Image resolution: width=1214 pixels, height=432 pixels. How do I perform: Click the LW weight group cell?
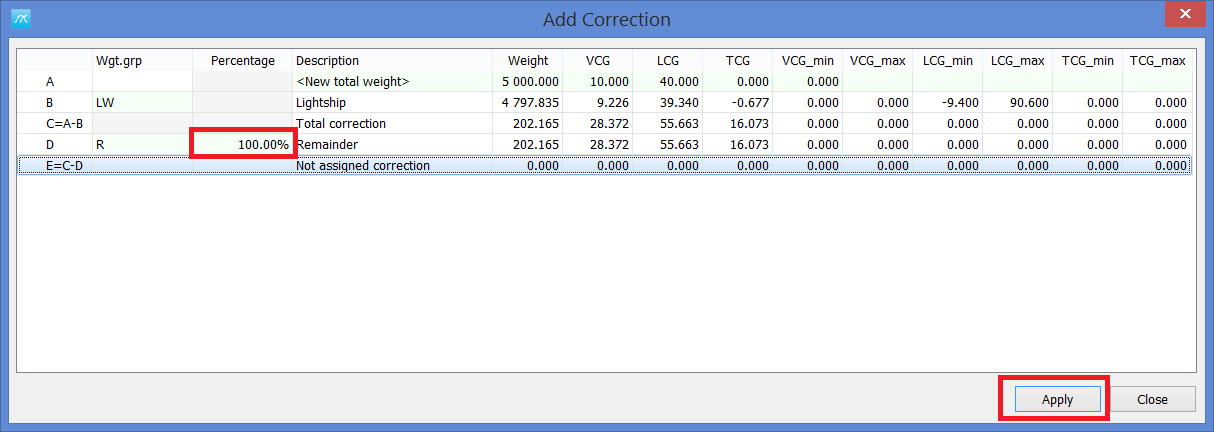[x=142, y=102]
